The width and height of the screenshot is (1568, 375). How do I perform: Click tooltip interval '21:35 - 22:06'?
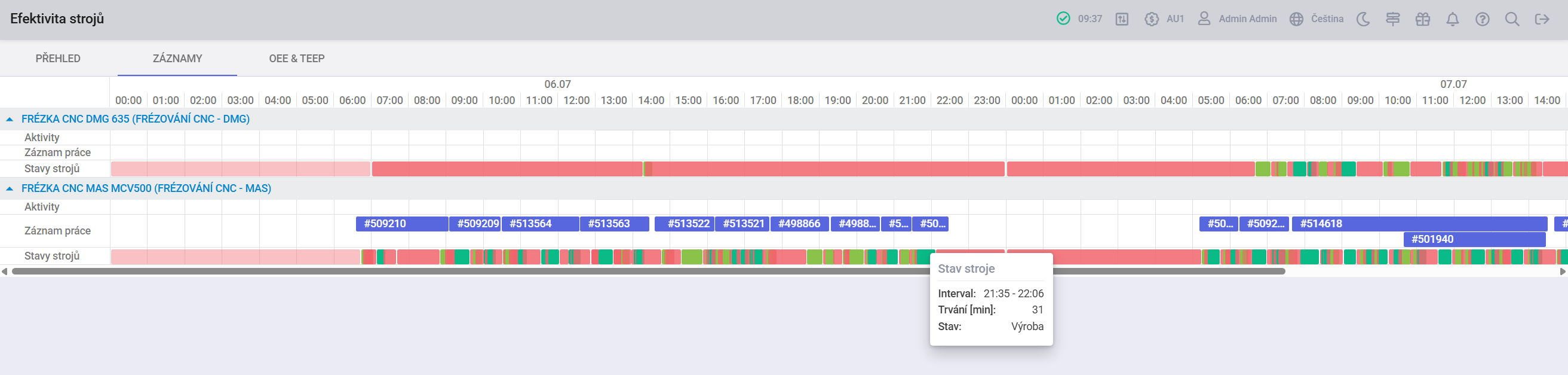(1014, 294)
